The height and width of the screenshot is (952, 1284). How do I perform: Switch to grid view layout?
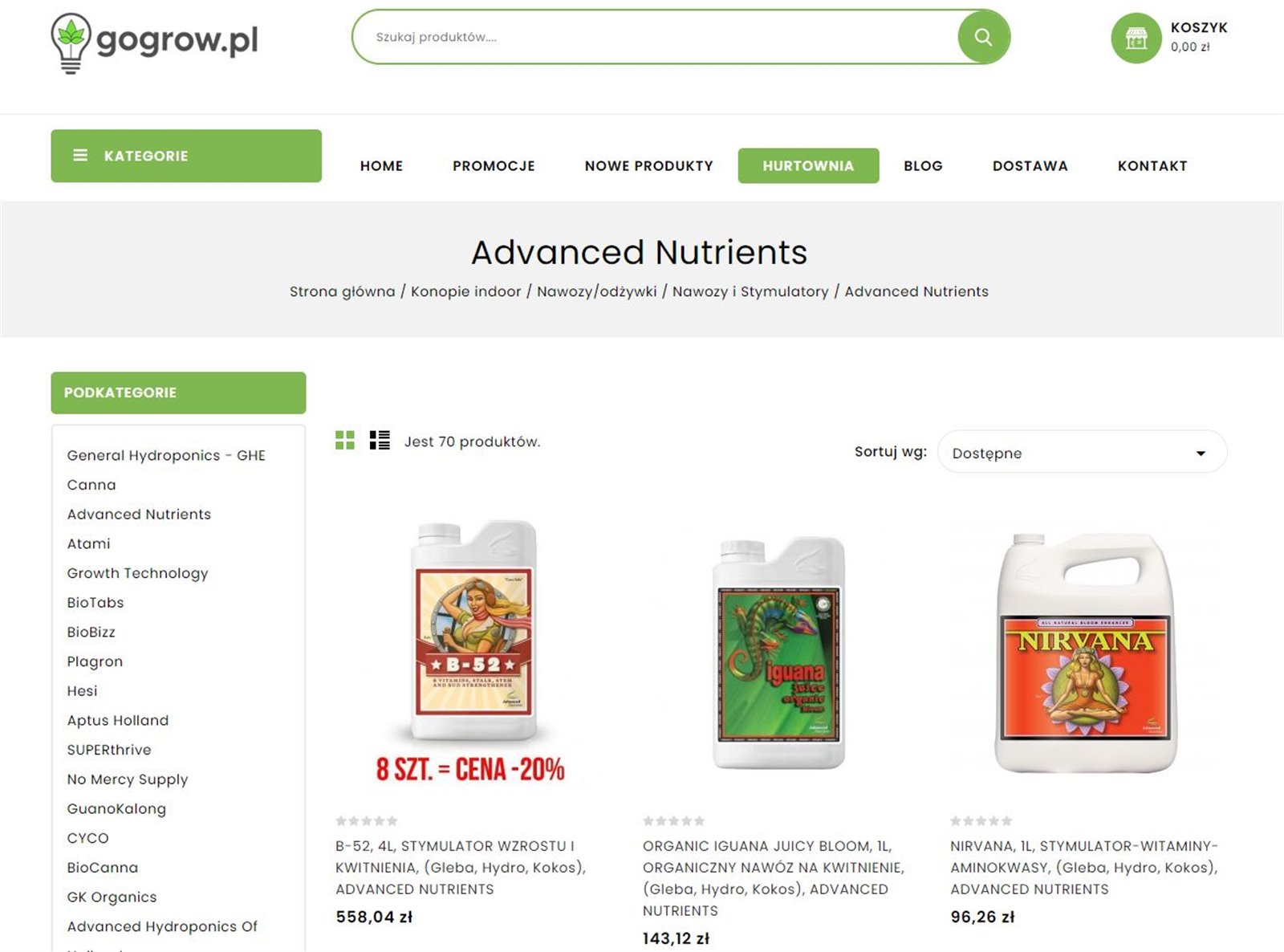click(x=345, y=440)
